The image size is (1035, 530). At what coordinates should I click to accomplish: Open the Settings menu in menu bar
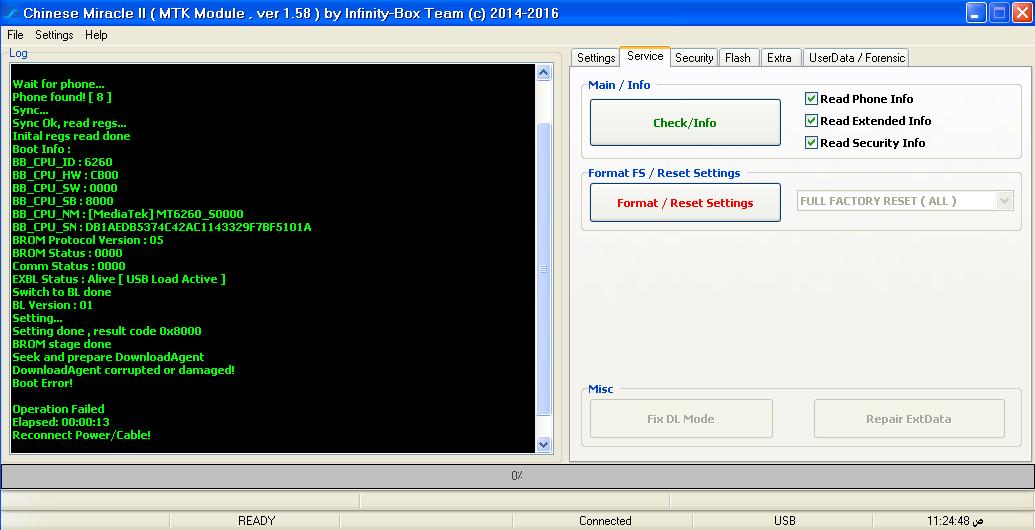[x=54, y=35]
